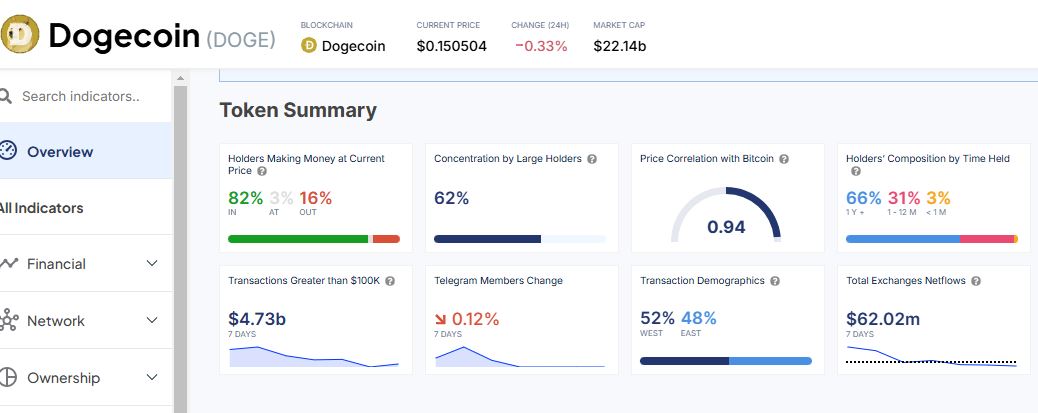
Task: Click the current price $0.150504
Action: coord(451,46)
